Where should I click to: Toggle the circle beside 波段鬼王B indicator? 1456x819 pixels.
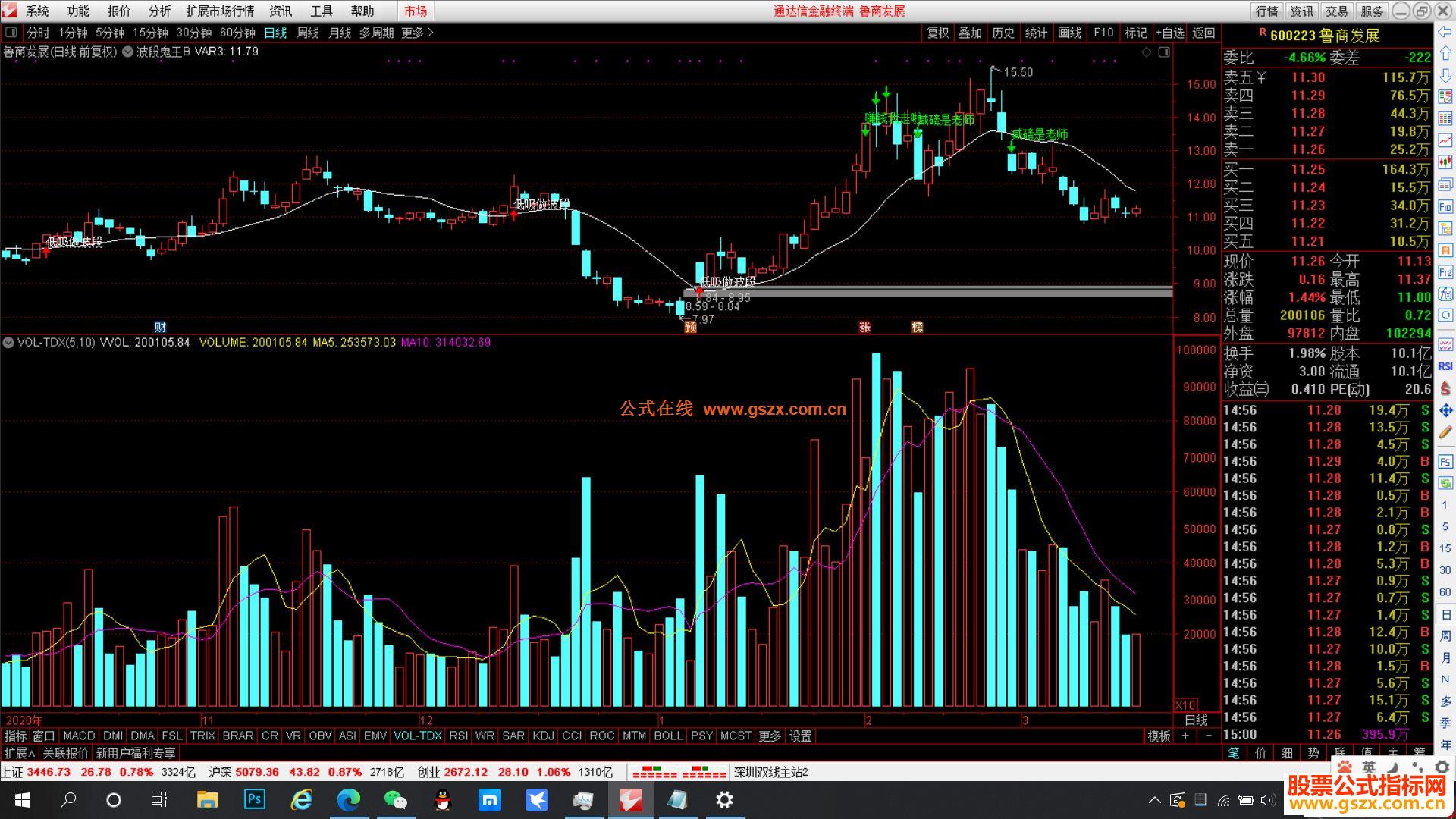click(127, 52)
